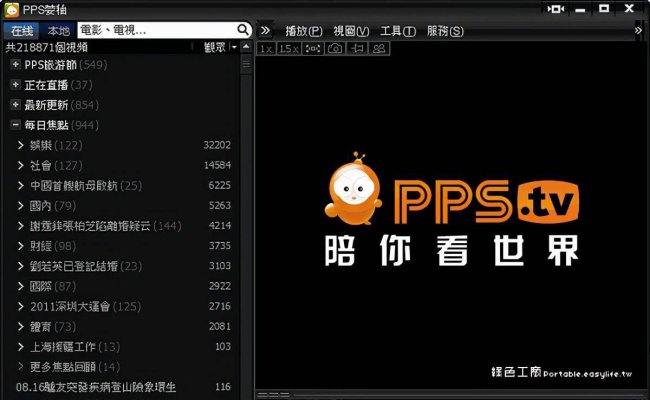This screenshot has width=650, height=400.
Task: Click audience count 3735
Action: coord(220,246)
